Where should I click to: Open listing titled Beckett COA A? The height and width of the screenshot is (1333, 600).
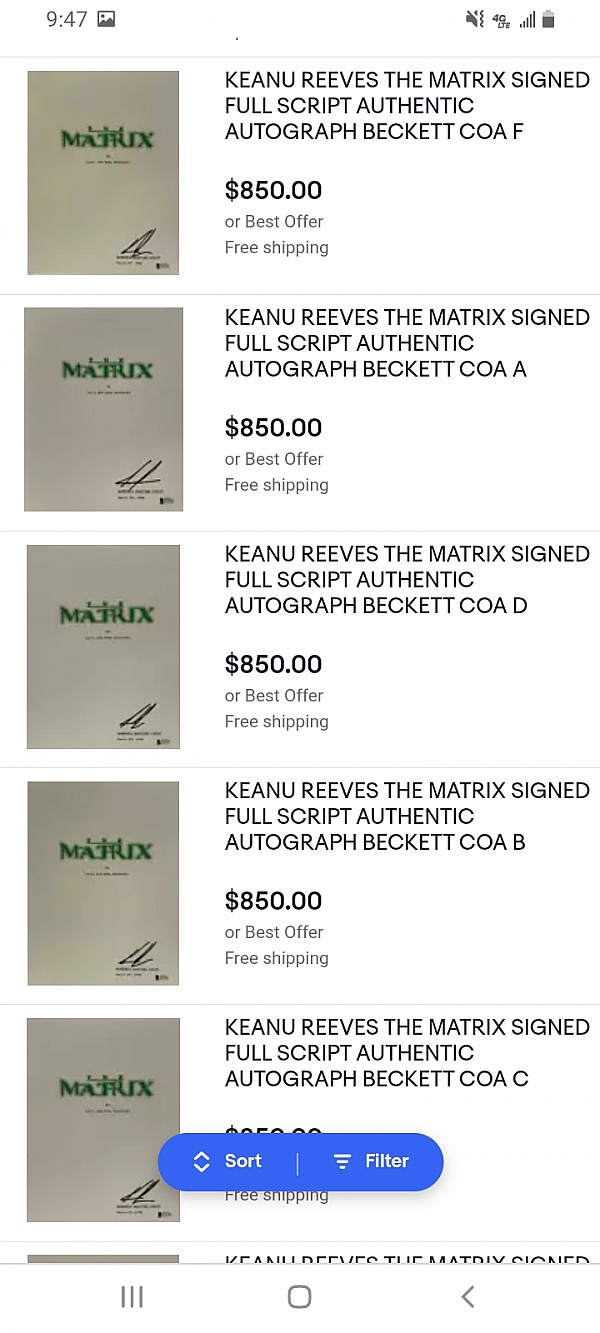406,343
